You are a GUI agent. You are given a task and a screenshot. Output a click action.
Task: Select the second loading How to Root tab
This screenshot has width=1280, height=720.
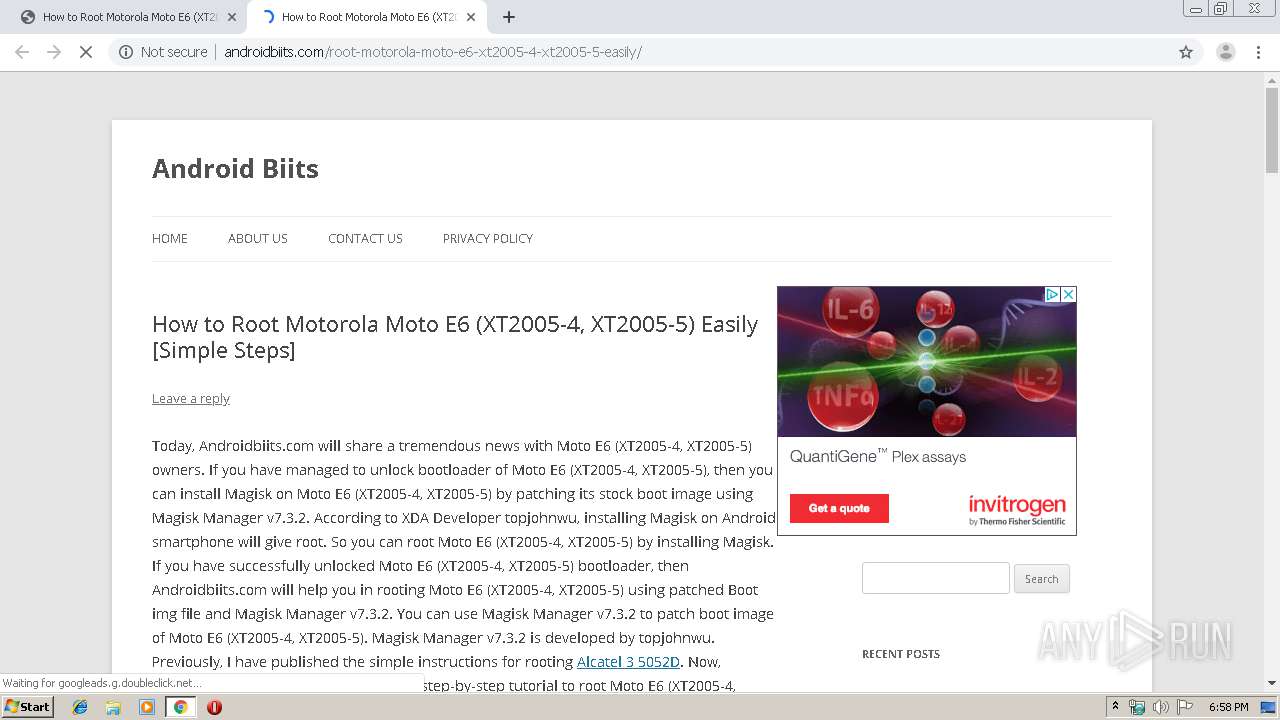[x=367, y=17]
